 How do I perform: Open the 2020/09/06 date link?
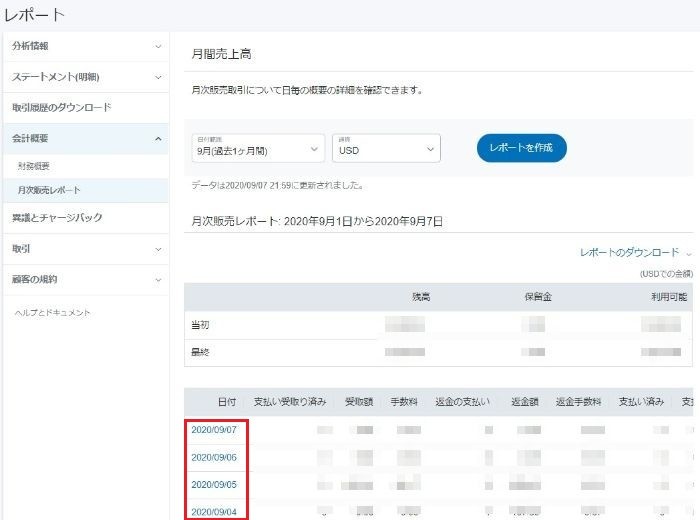tap(214, 457)
